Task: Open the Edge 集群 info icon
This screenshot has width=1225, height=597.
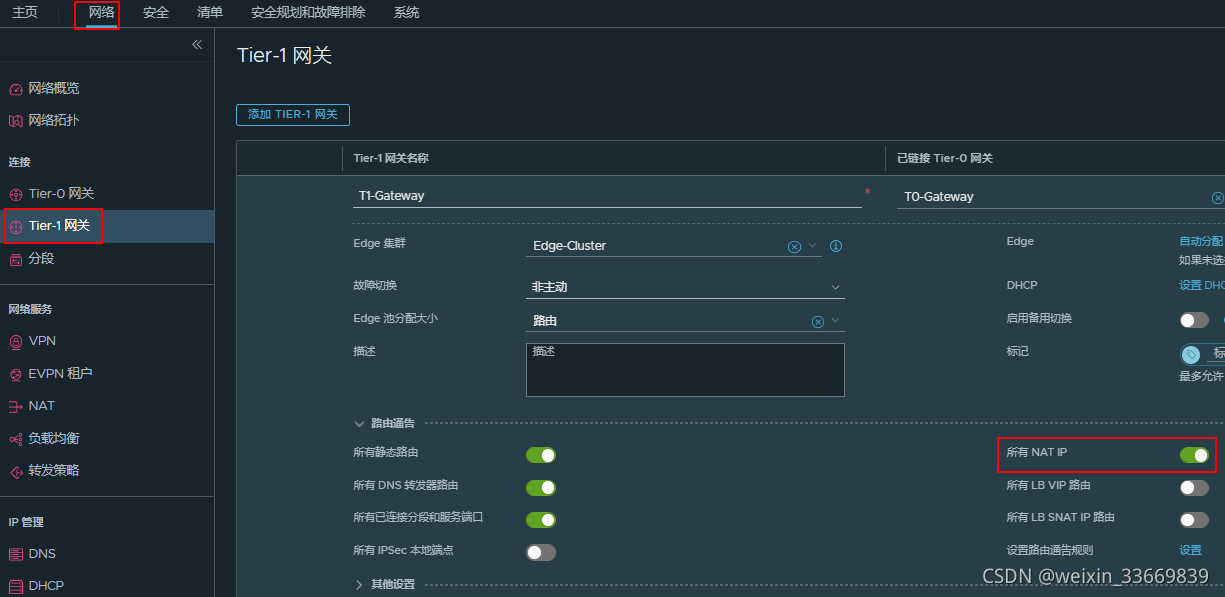Action: point(836,246)
